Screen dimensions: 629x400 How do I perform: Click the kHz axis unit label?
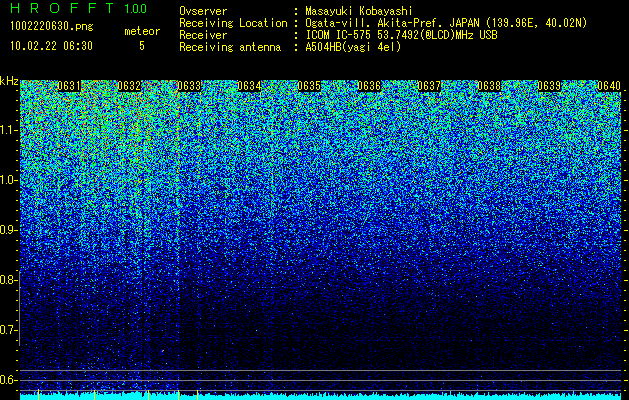pyautogui.click(x=9, y=81)
